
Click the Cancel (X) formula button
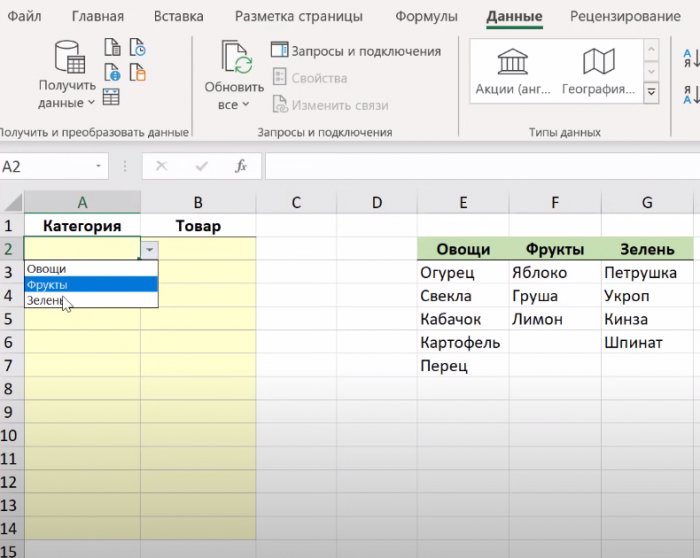(x=161, y=167)
